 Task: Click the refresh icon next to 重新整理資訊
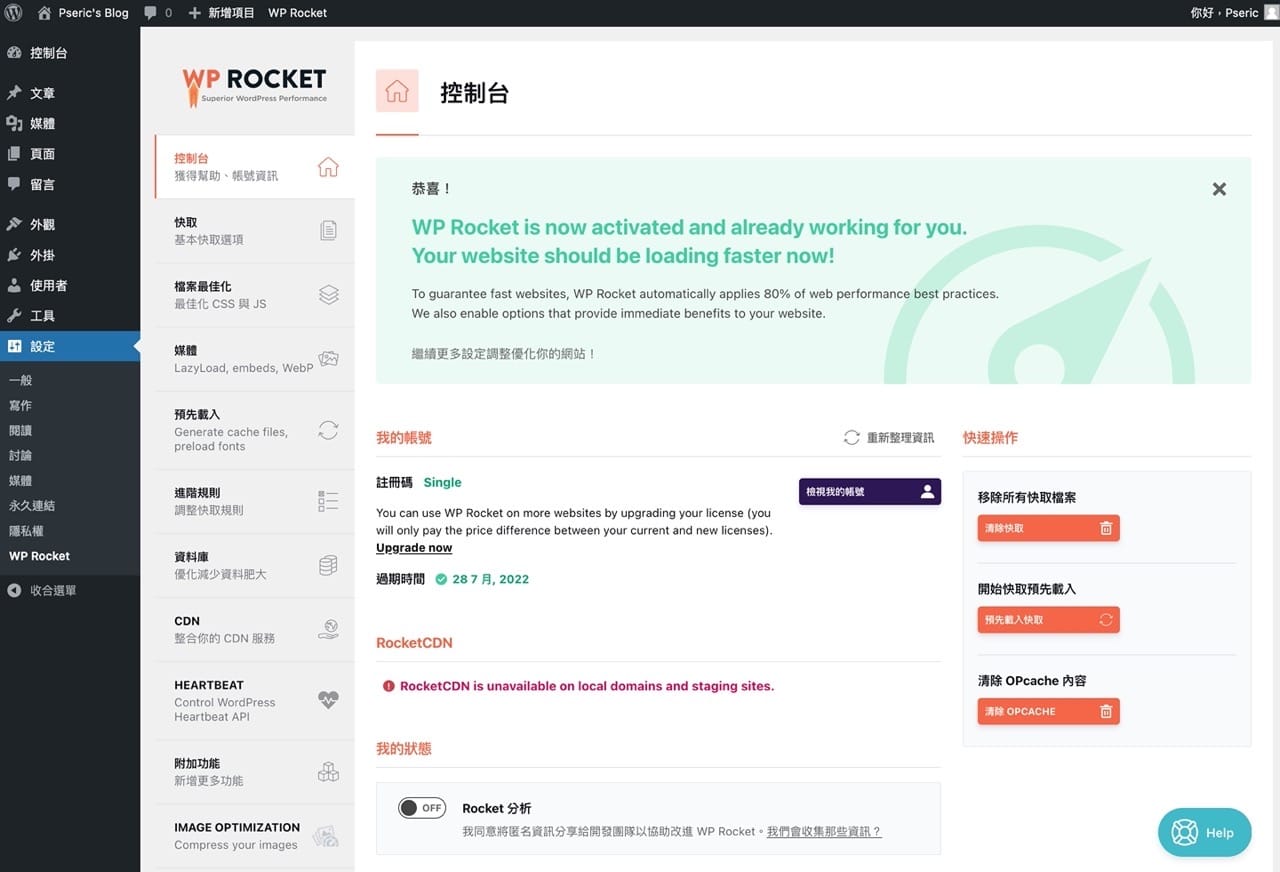click(x=852, y=437)
